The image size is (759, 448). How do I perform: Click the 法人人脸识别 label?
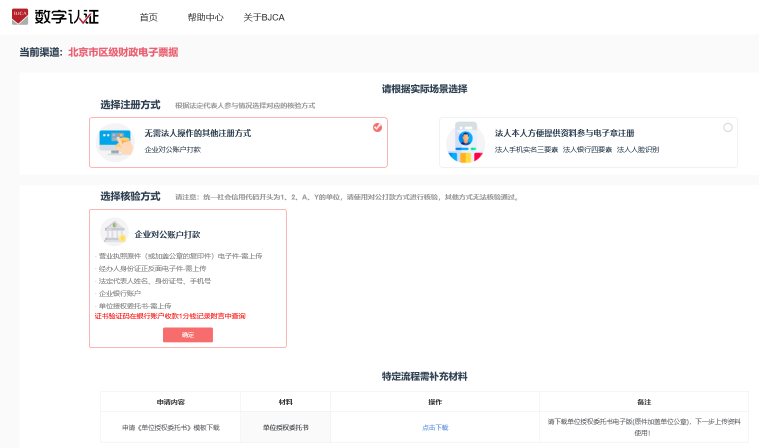pyautogui.click(x=637, y=149)
